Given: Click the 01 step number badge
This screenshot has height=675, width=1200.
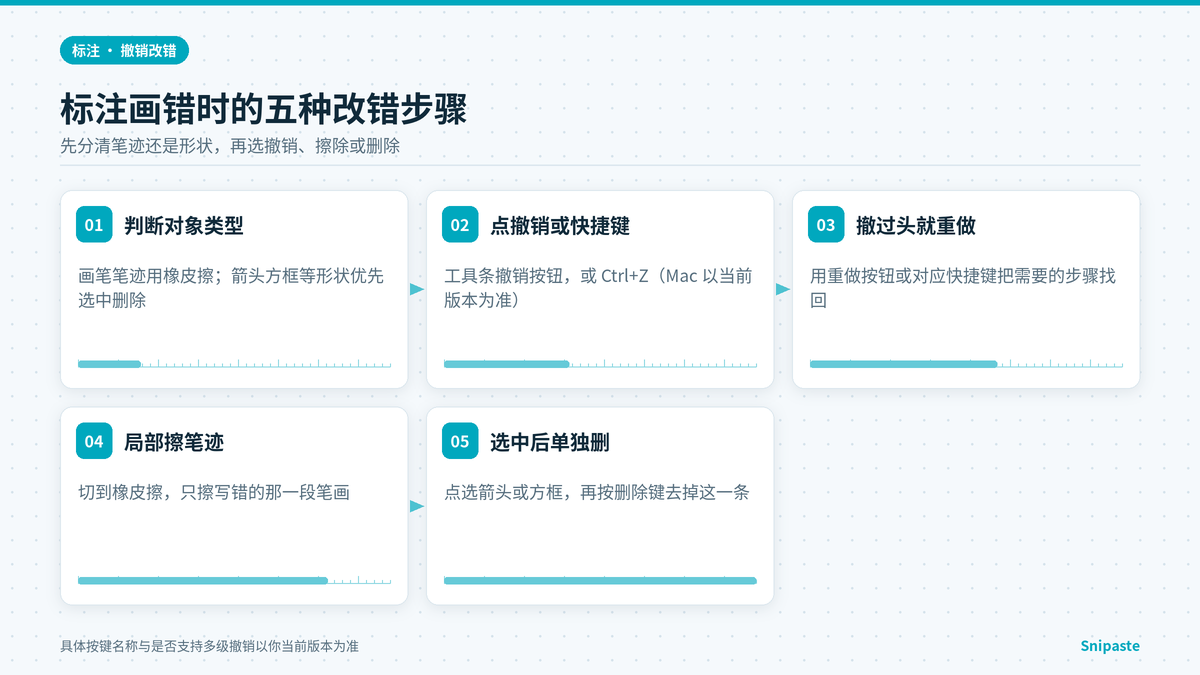Looking at the screenshot, I should (94, 225).
